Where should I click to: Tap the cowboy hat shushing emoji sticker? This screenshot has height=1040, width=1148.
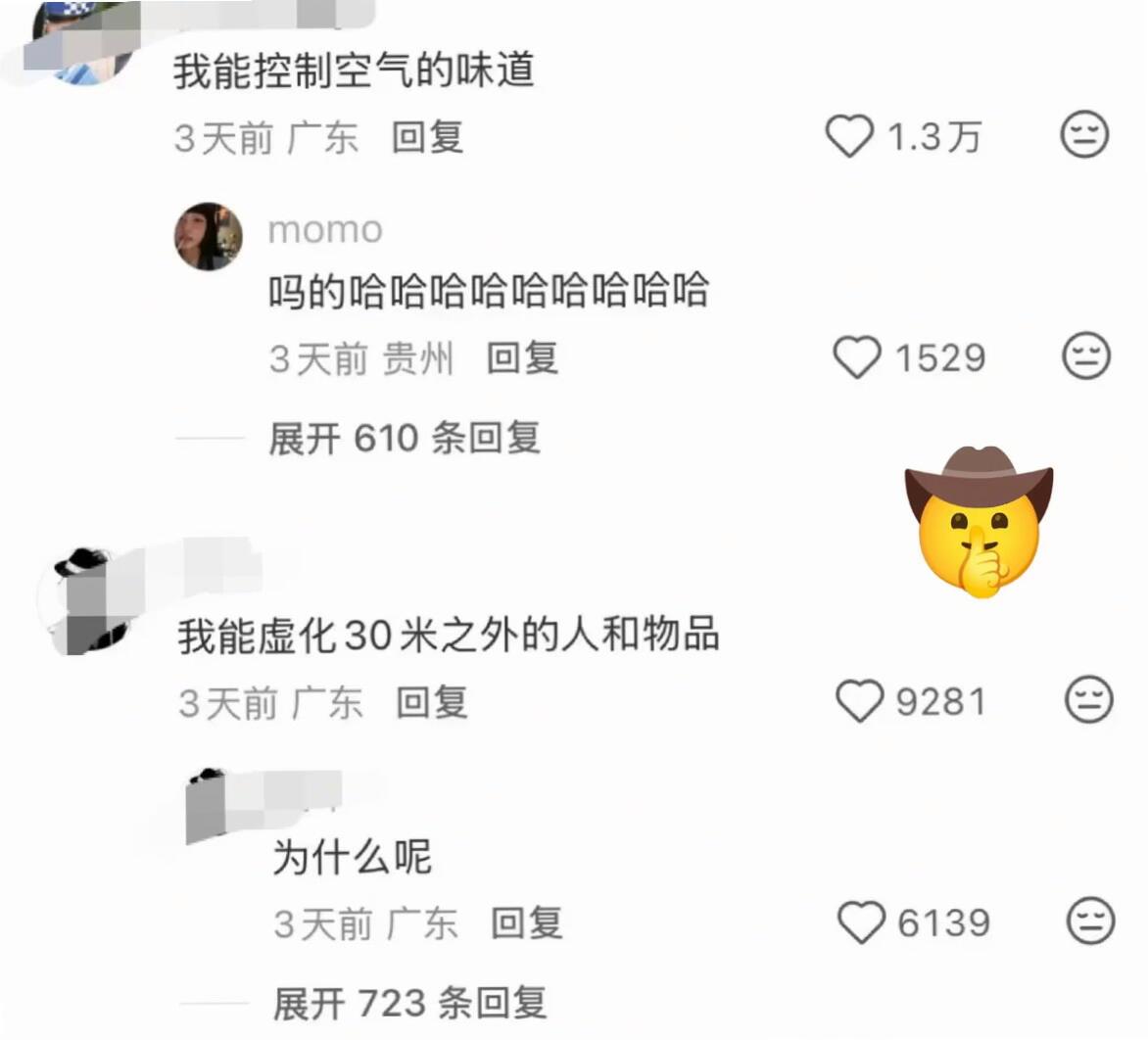980,522
